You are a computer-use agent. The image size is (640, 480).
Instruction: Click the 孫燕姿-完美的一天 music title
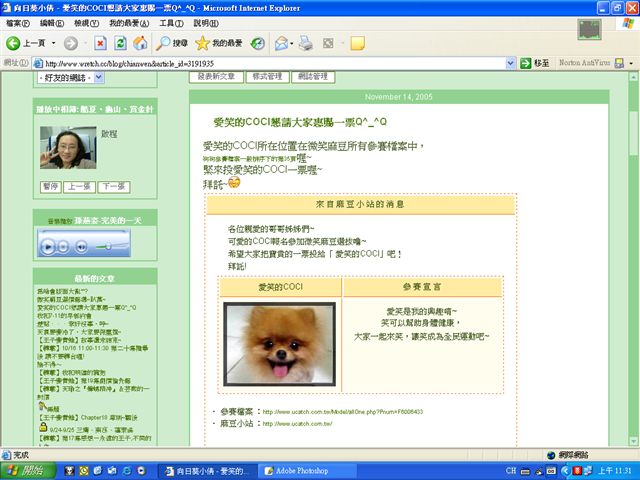point(107,221)
